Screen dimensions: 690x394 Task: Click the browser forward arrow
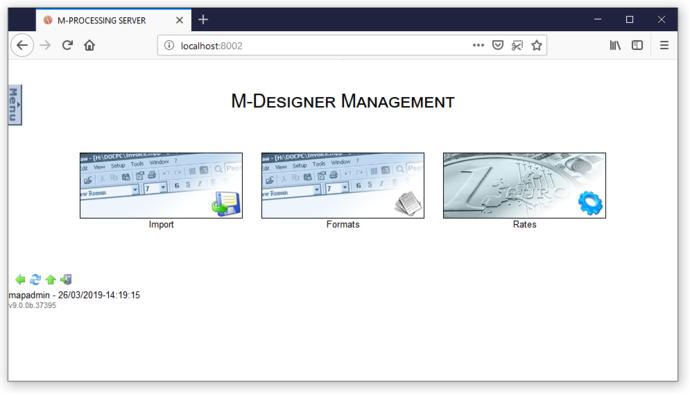45,45
